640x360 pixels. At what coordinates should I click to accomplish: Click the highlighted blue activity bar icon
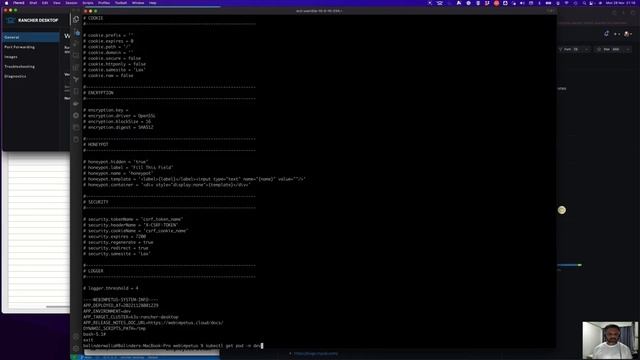[77, 32]
